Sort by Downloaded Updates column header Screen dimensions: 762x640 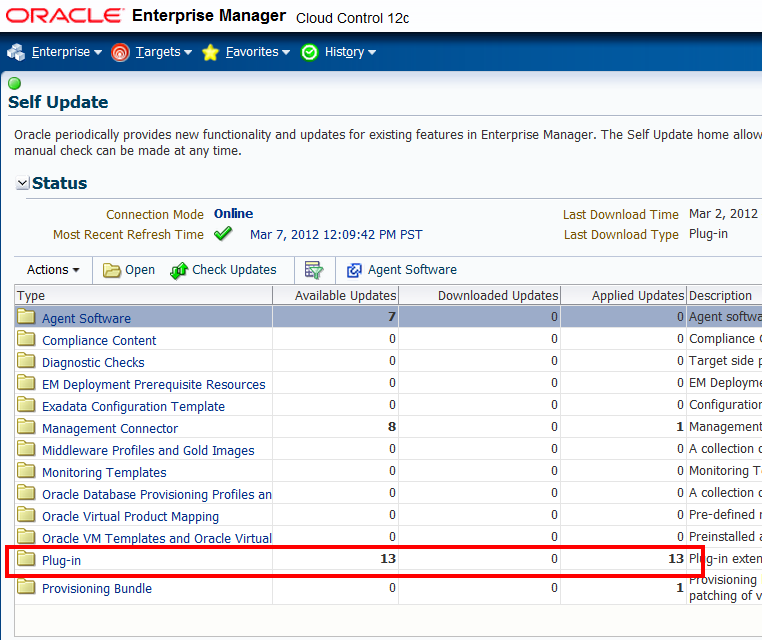480,295
